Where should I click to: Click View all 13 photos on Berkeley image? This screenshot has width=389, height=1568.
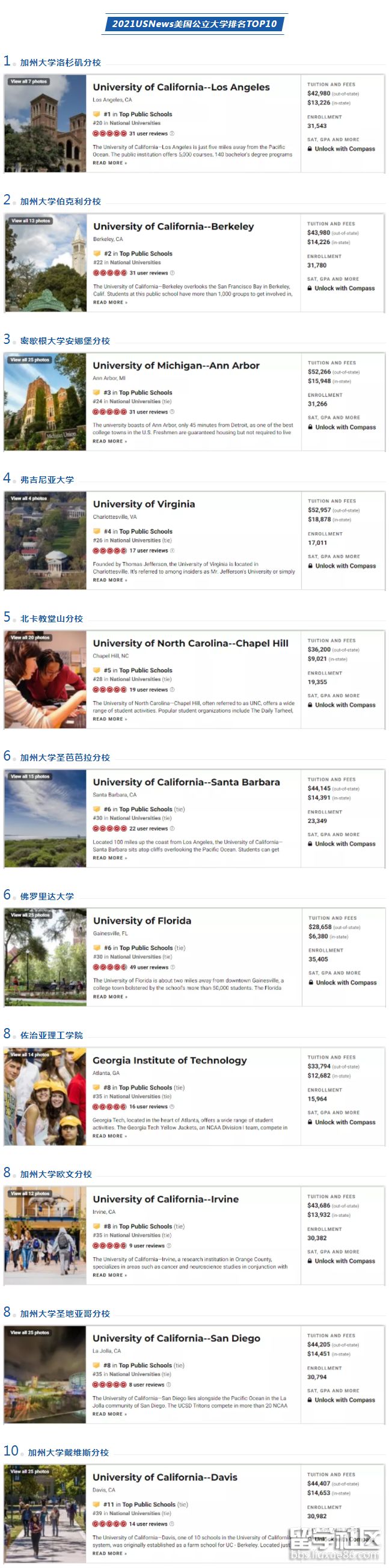(31, 220)
